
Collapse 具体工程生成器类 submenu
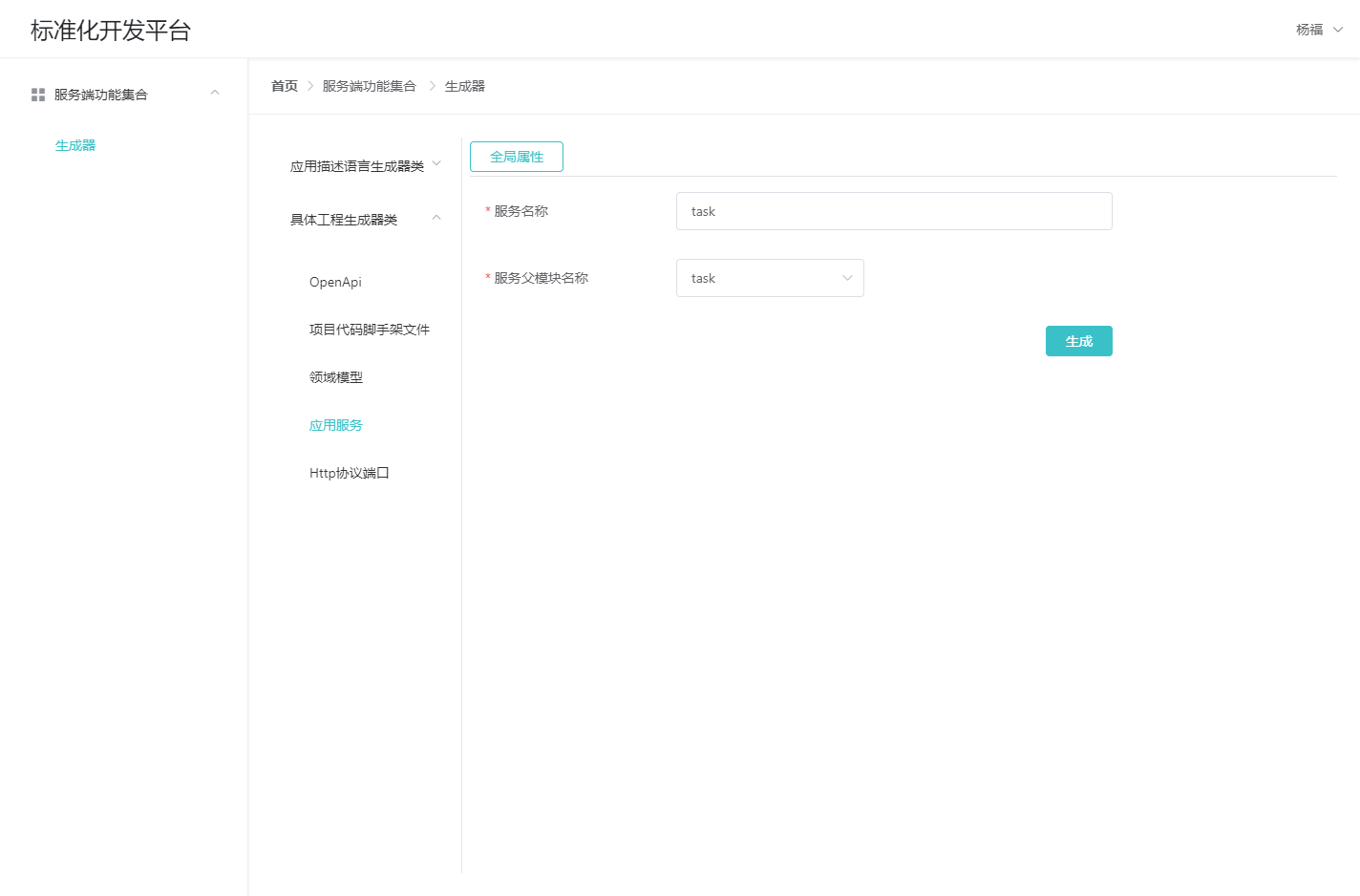365,220
